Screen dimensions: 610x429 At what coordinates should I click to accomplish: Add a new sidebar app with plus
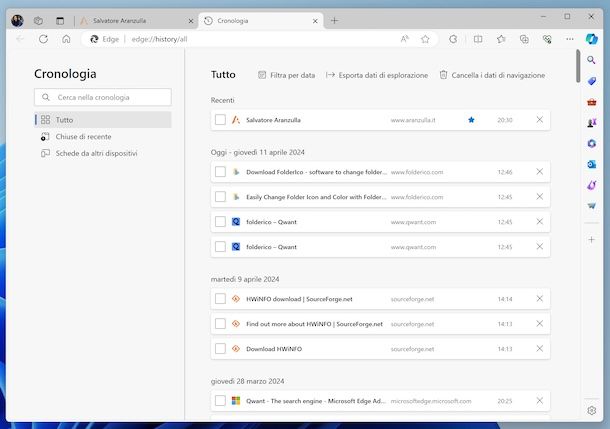tap(591, 240)
